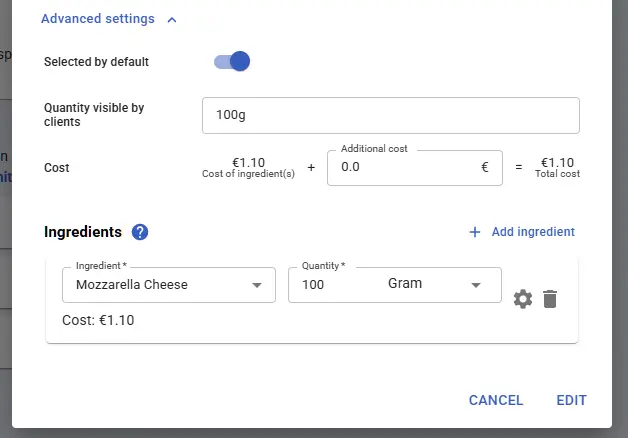Image resolution: width=628 pixels, height=438 pixels.
Task: Click the help icon beside Ingredients
Action: click(x=140, y=232)
